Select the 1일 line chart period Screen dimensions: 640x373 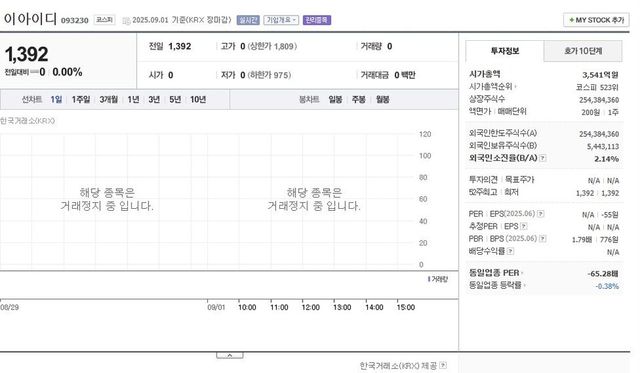point(56,100)
